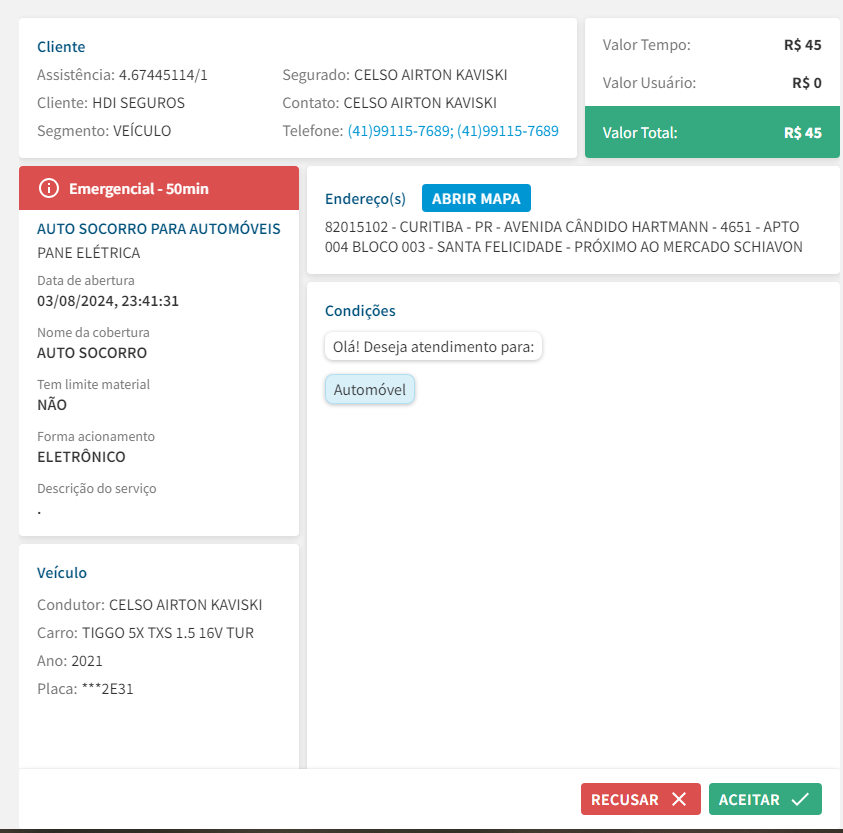Image resolution: width=843 pixels, height=833 pixels.
Task: Click the info icon in Emergencial banner
Action: (48, 188)
